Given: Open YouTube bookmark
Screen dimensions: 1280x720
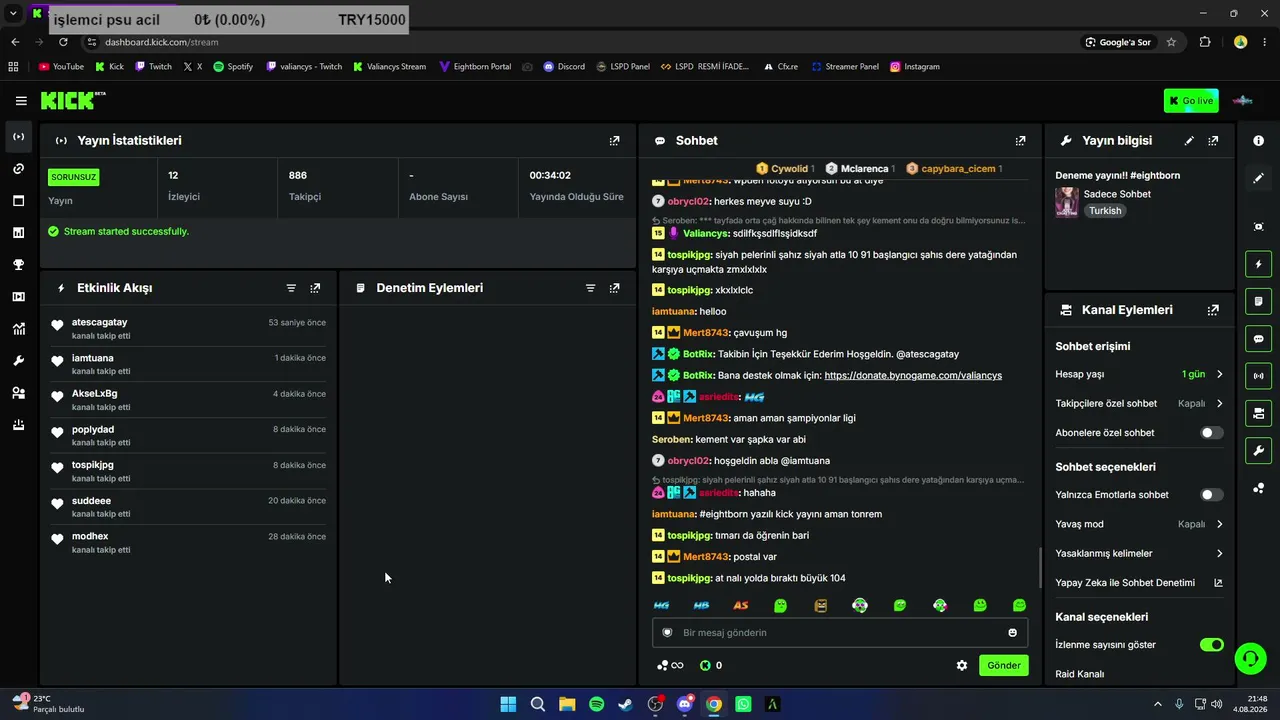Looking at the screenshot, I should click(x=61, y=67).
